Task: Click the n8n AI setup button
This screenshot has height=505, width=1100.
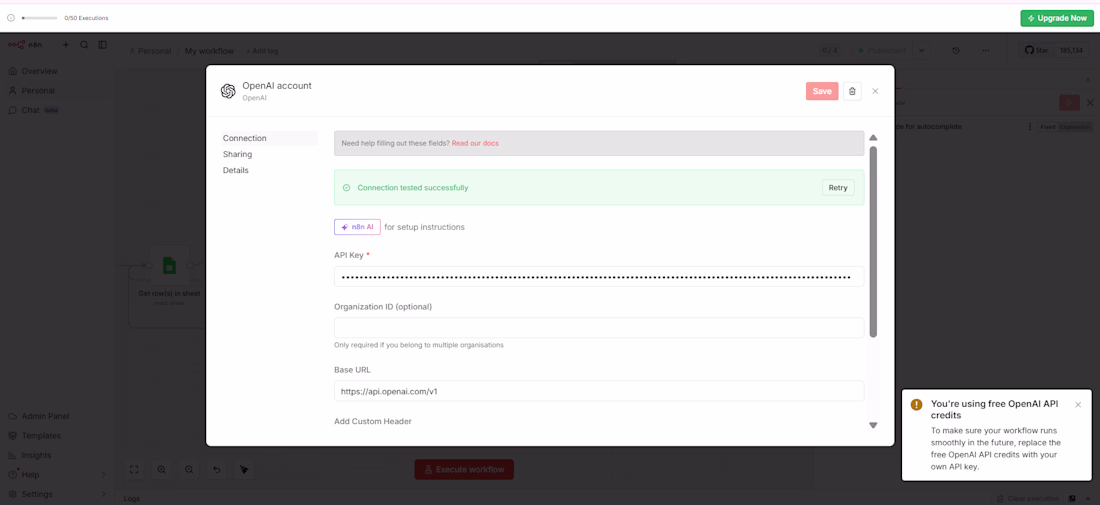Action: tap(358, 227)
